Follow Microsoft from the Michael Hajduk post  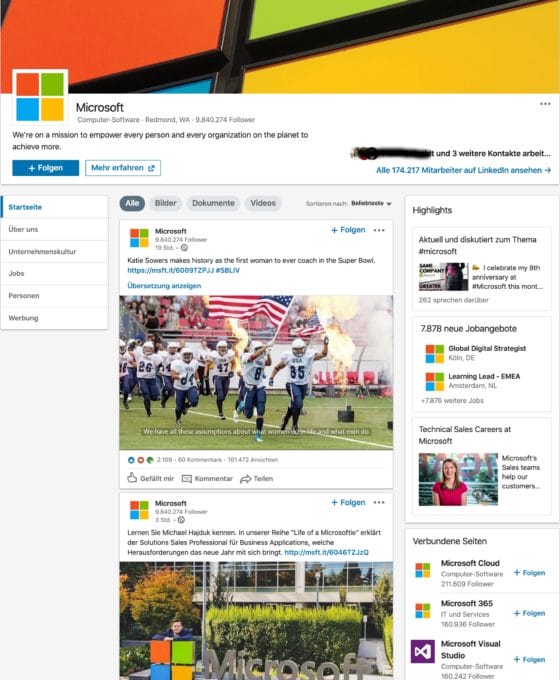[348, 502]
